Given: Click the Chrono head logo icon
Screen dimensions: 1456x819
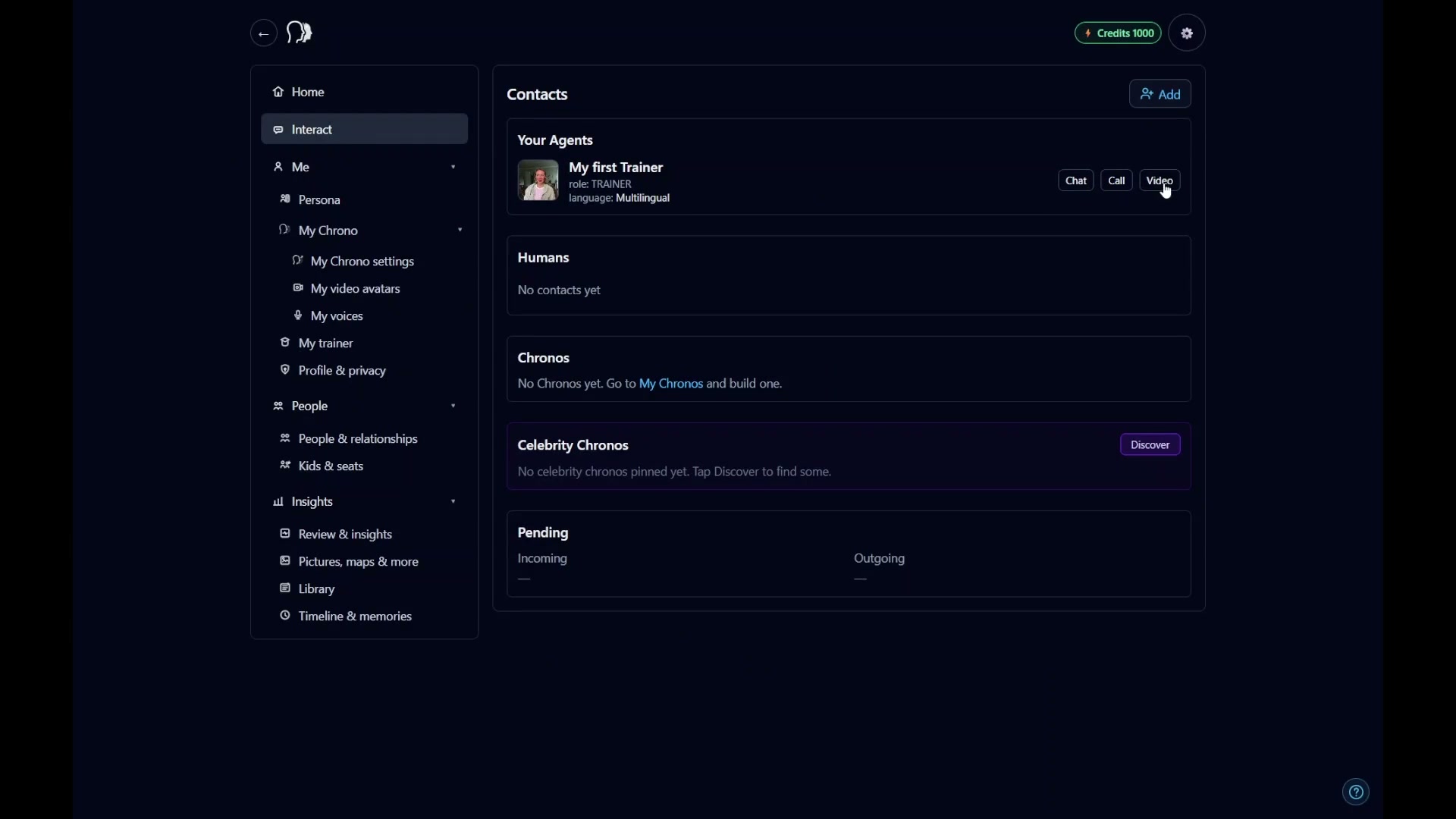Looking at the screenshot, I should 300,33.
